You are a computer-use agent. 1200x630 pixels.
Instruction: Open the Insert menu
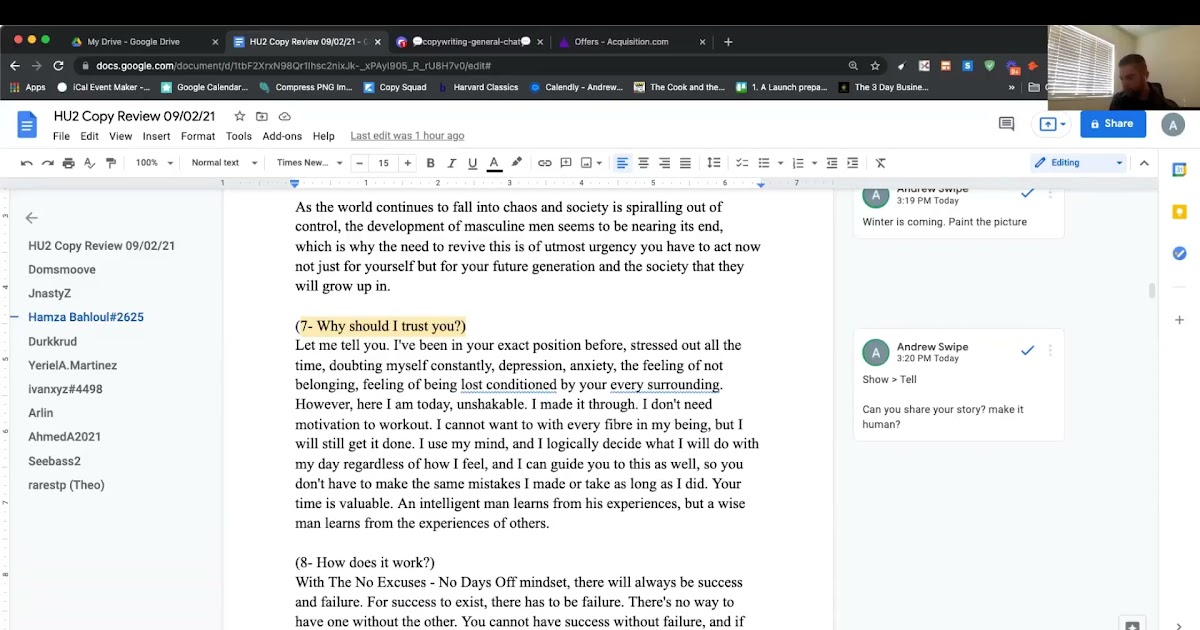(x=156, y=136)
